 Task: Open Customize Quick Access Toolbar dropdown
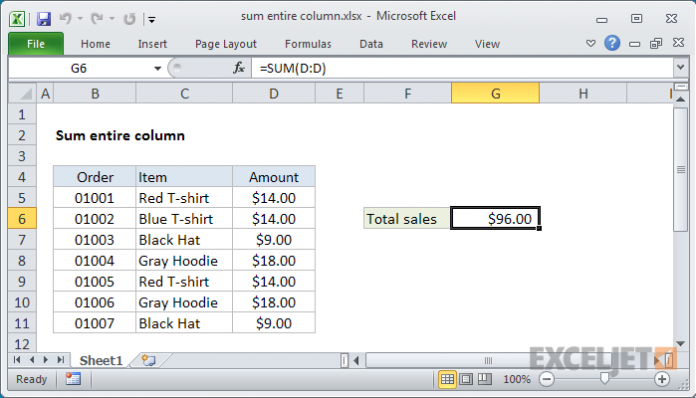(152, 19)
